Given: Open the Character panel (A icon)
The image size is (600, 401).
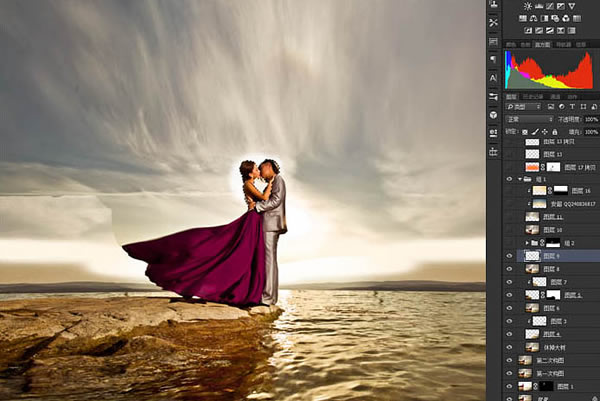Looking at the screenshot, I should [493, 78].
